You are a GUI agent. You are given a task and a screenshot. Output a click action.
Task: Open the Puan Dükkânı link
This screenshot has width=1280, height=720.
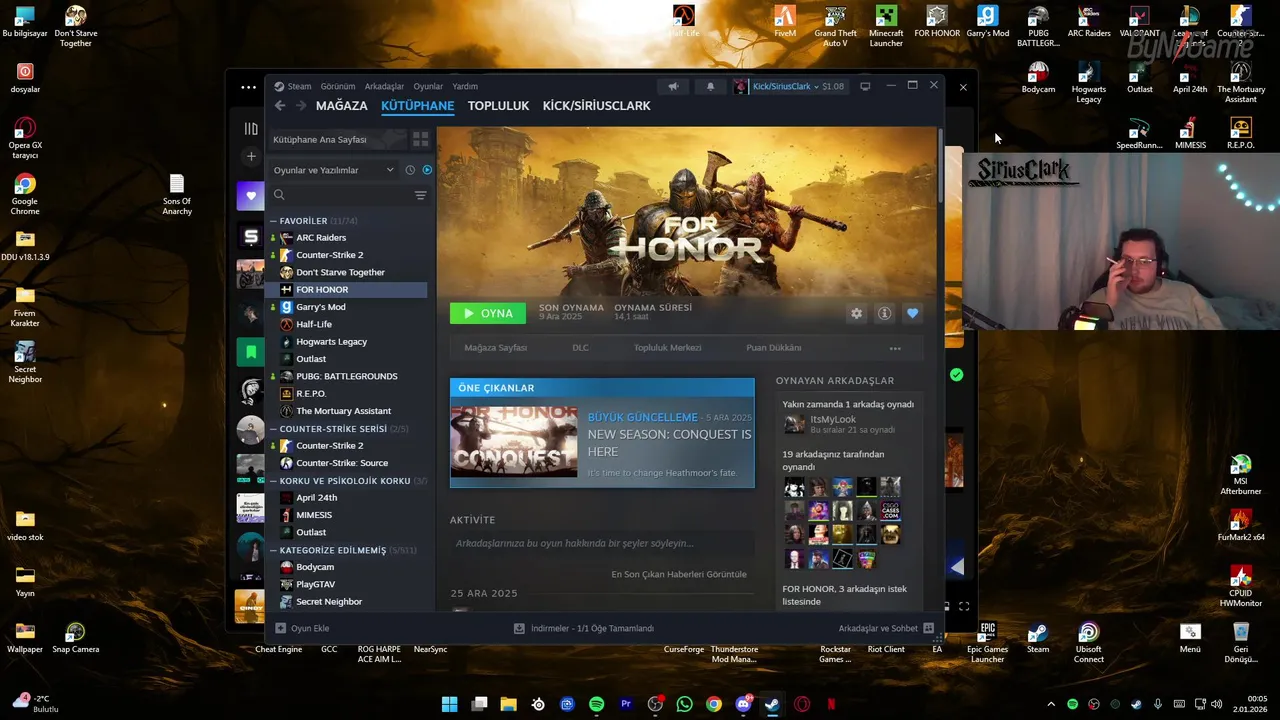[x=774, y=348]
